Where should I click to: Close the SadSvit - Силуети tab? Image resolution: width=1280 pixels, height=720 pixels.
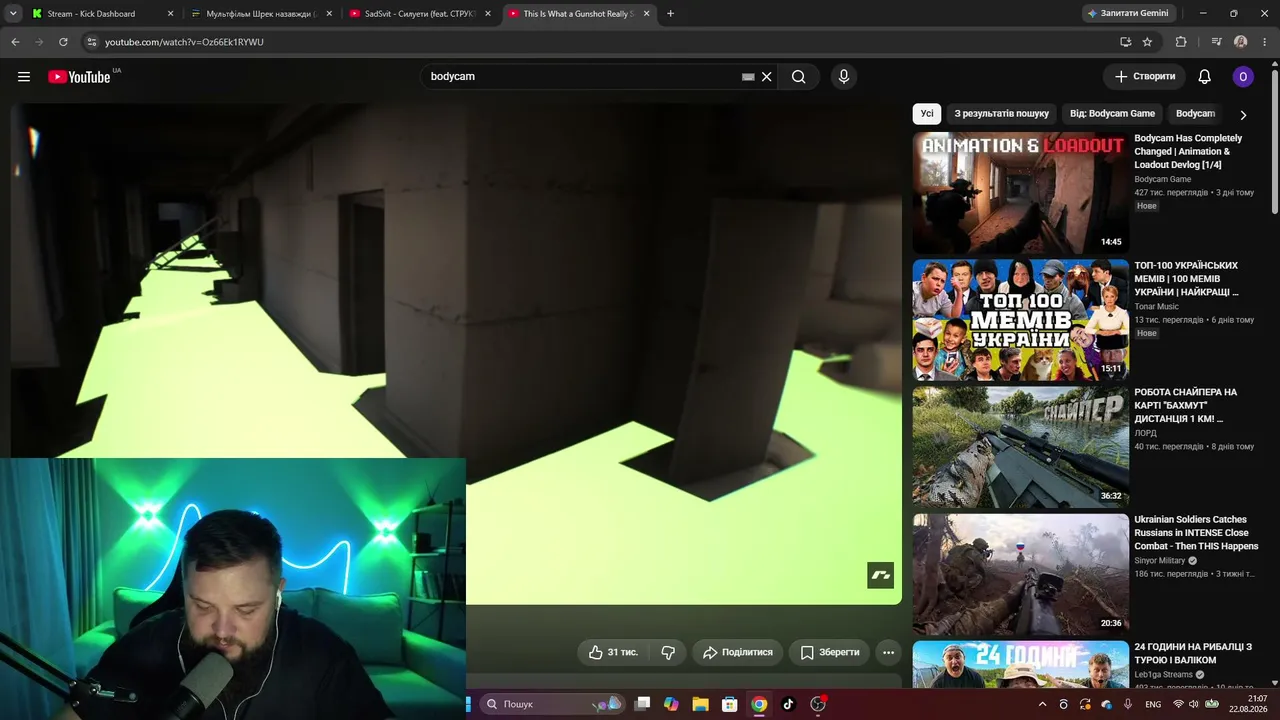[487, 14]
